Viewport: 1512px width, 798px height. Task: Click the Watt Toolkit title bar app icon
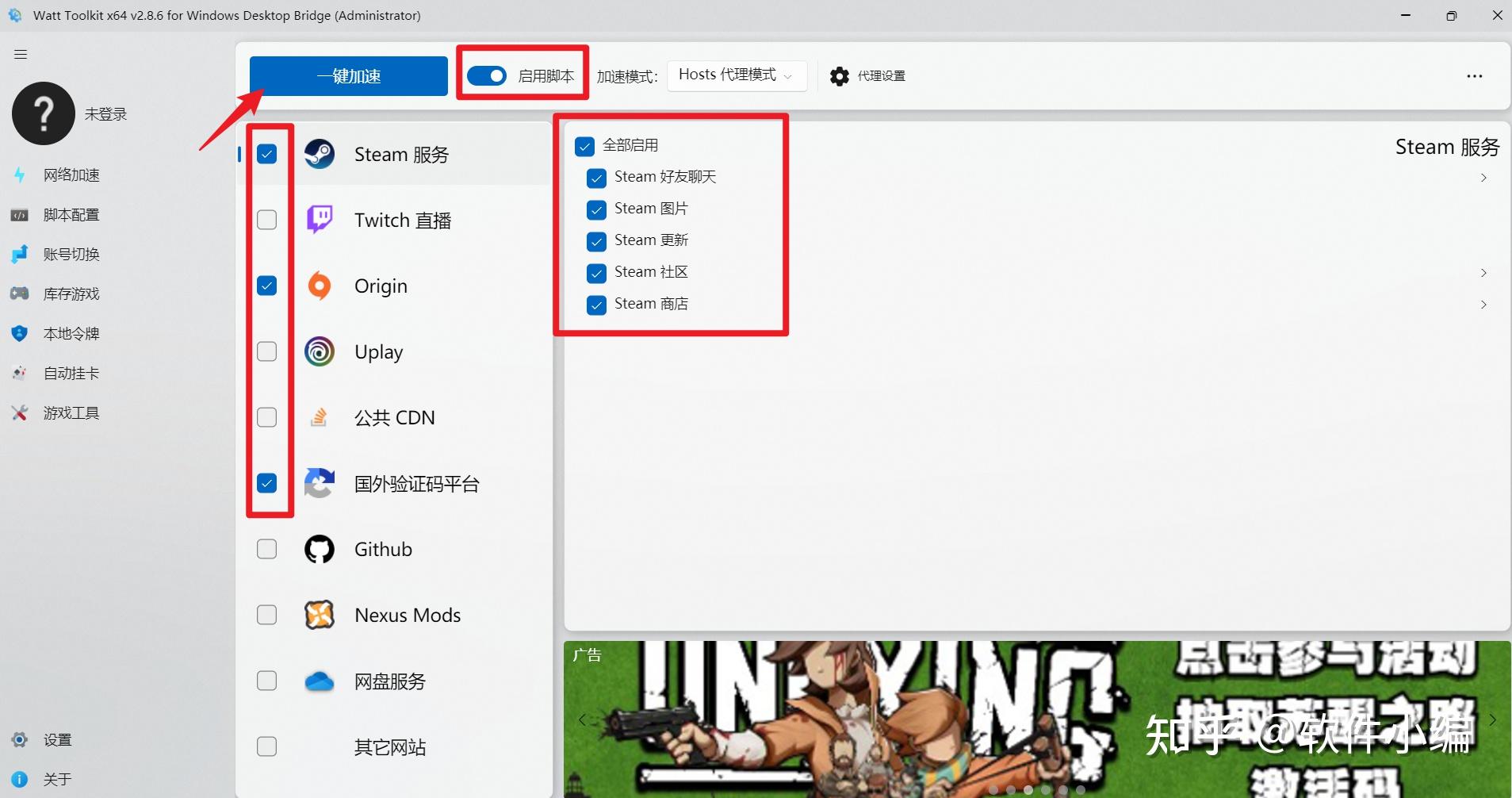pos(15,15)
